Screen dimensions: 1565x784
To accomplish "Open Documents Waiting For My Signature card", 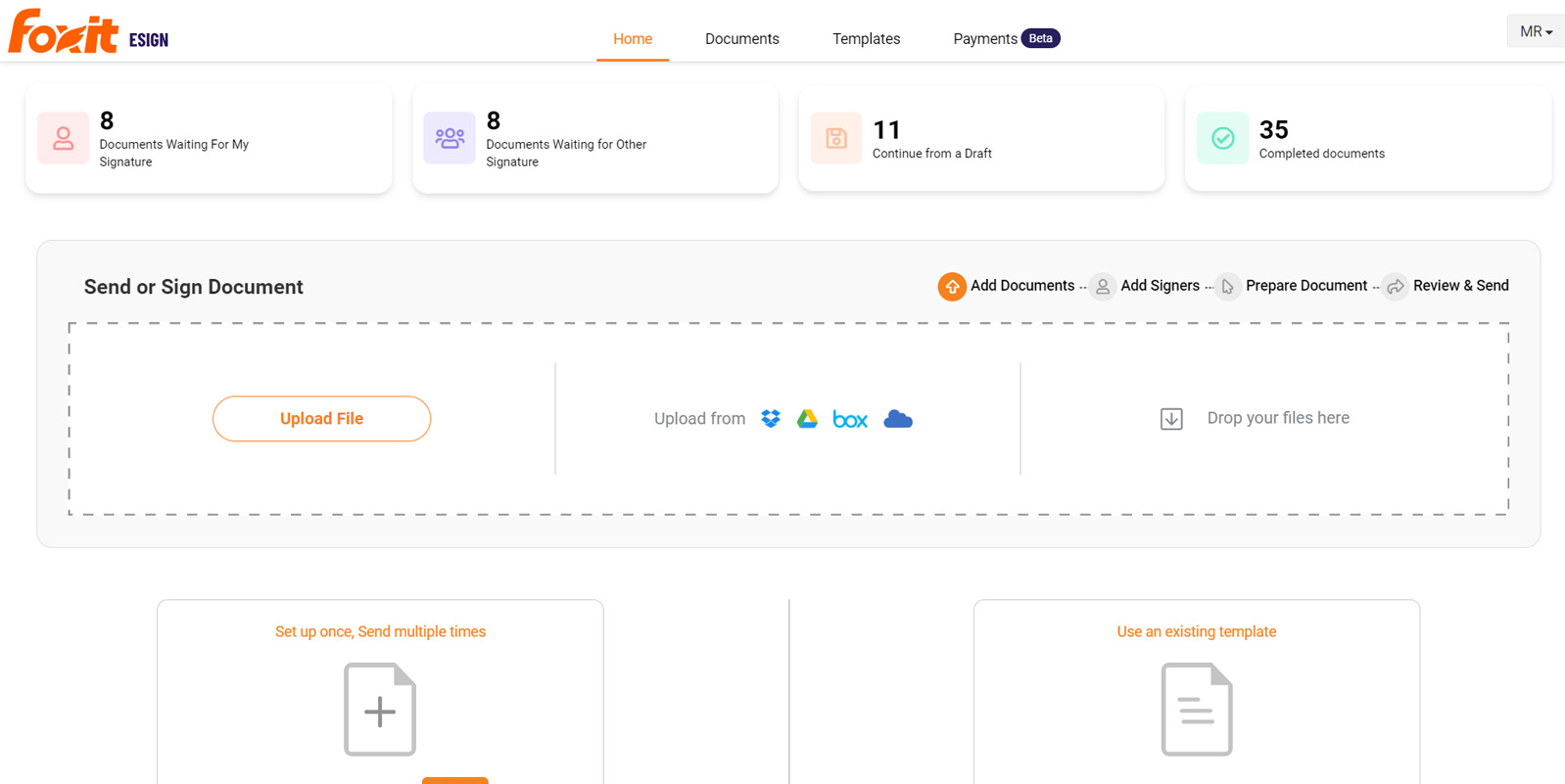I will 209,138.
